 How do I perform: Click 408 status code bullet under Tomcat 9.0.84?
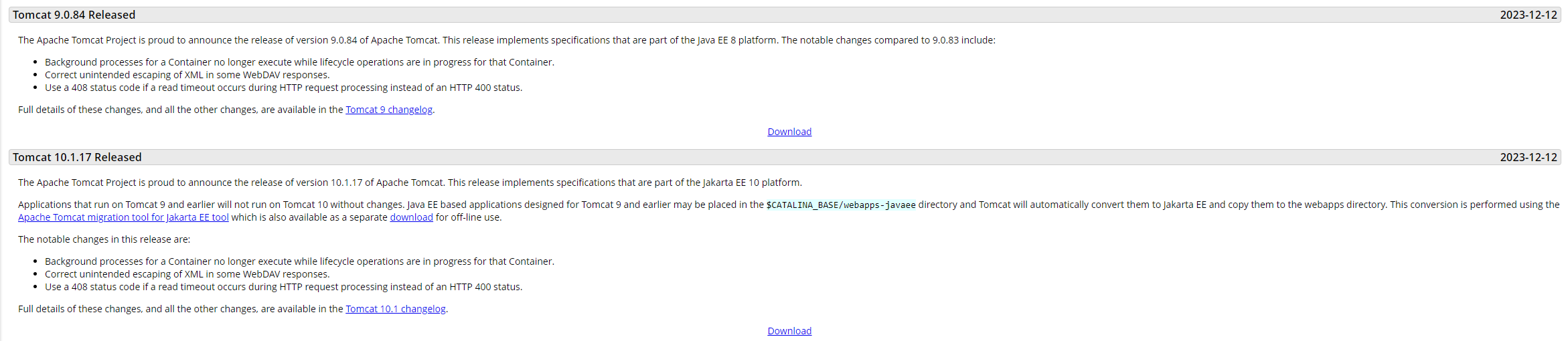pos(283,88)
